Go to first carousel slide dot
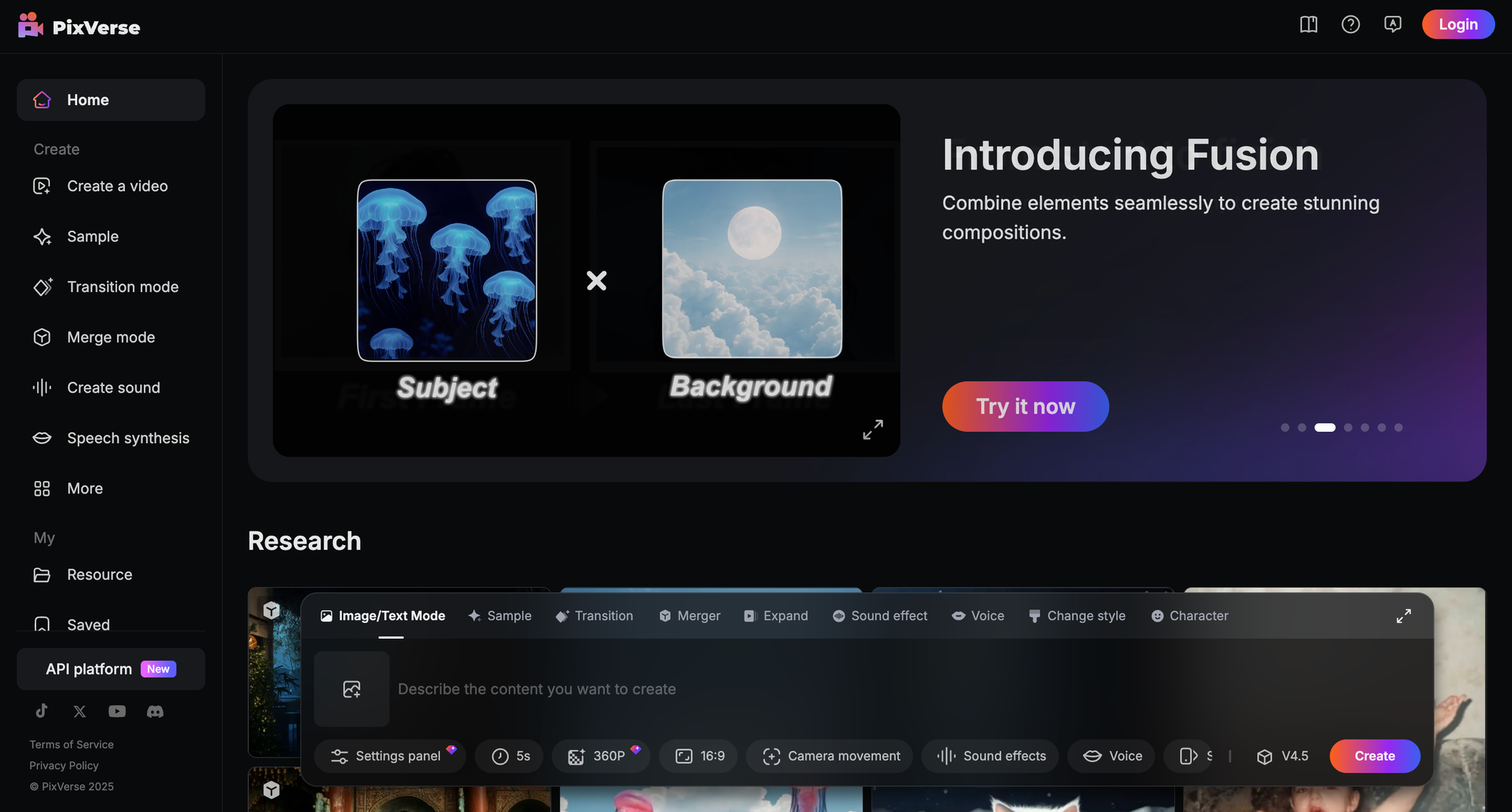This screenshot has width=1512, height=812. [1285, 428]
